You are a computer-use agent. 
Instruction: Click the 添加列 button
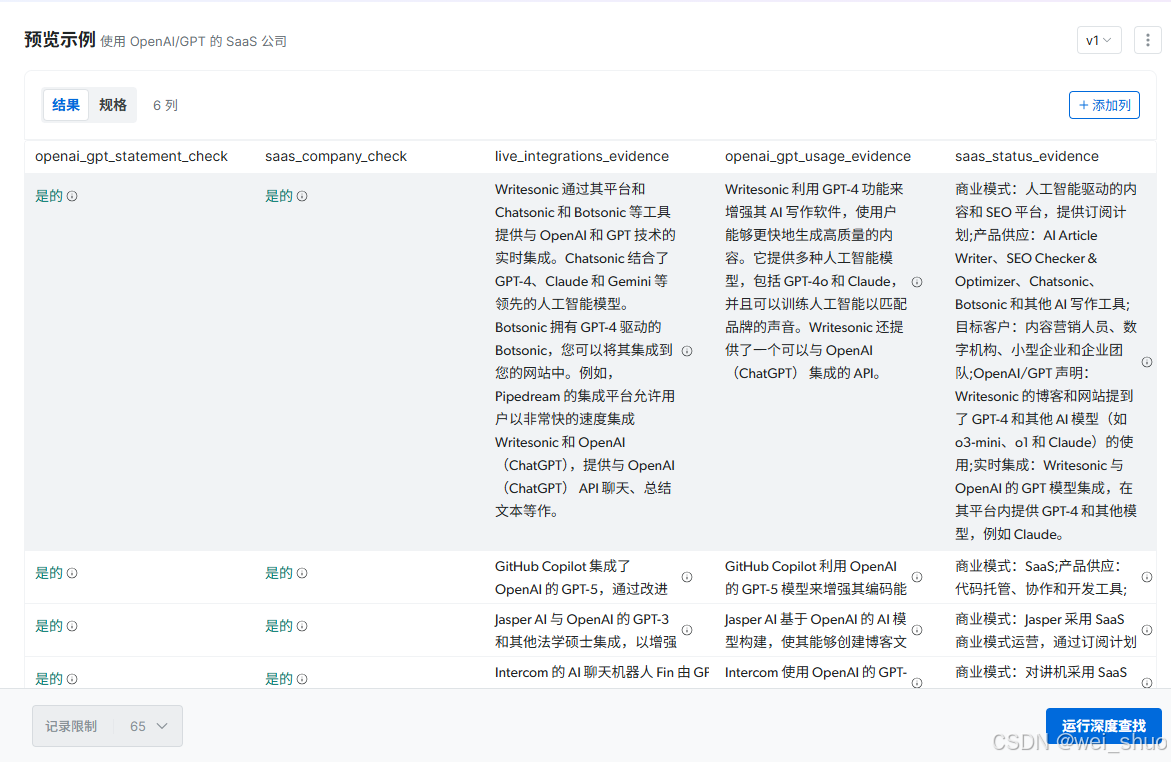1104,105
